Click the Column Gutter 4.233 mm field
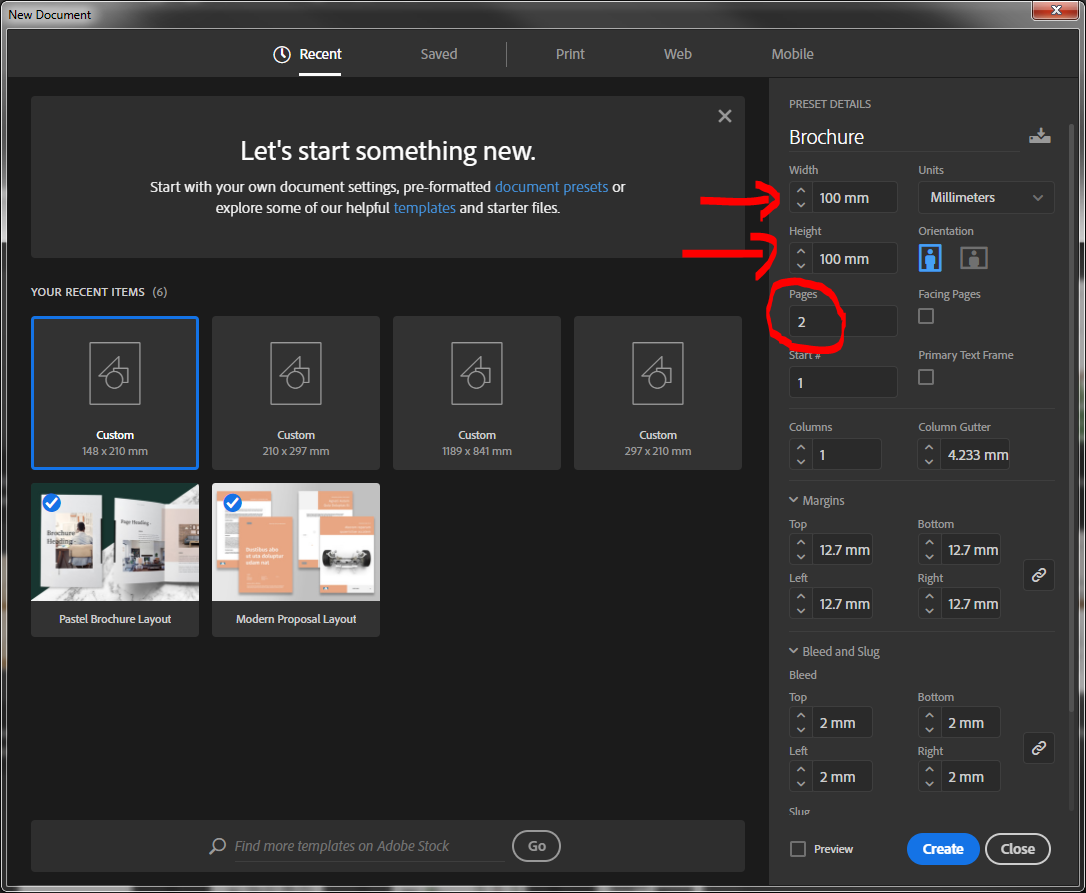 click(x=975, y=454)
